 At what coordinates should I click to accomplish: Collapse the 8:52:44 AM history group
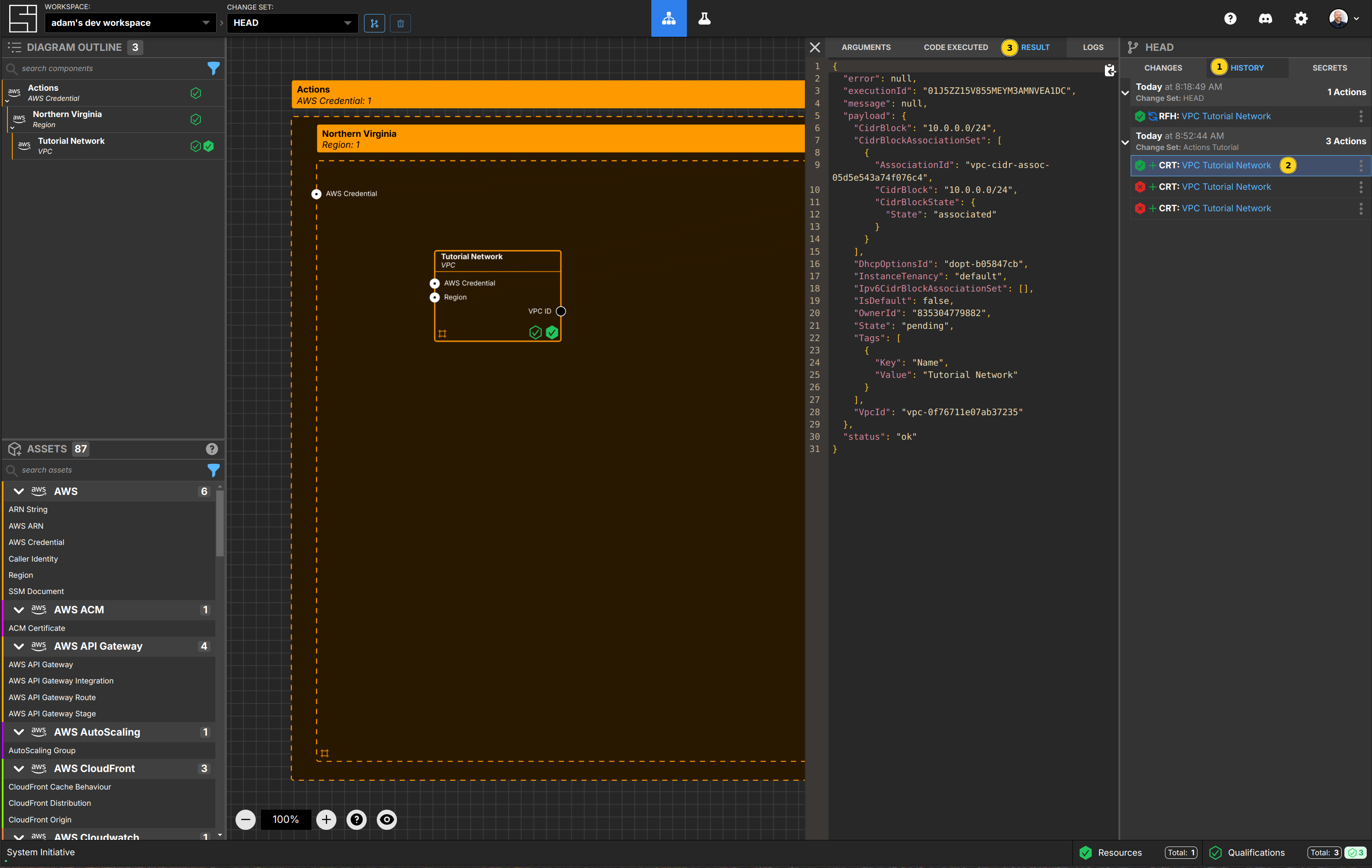[x=1125, y=142]
